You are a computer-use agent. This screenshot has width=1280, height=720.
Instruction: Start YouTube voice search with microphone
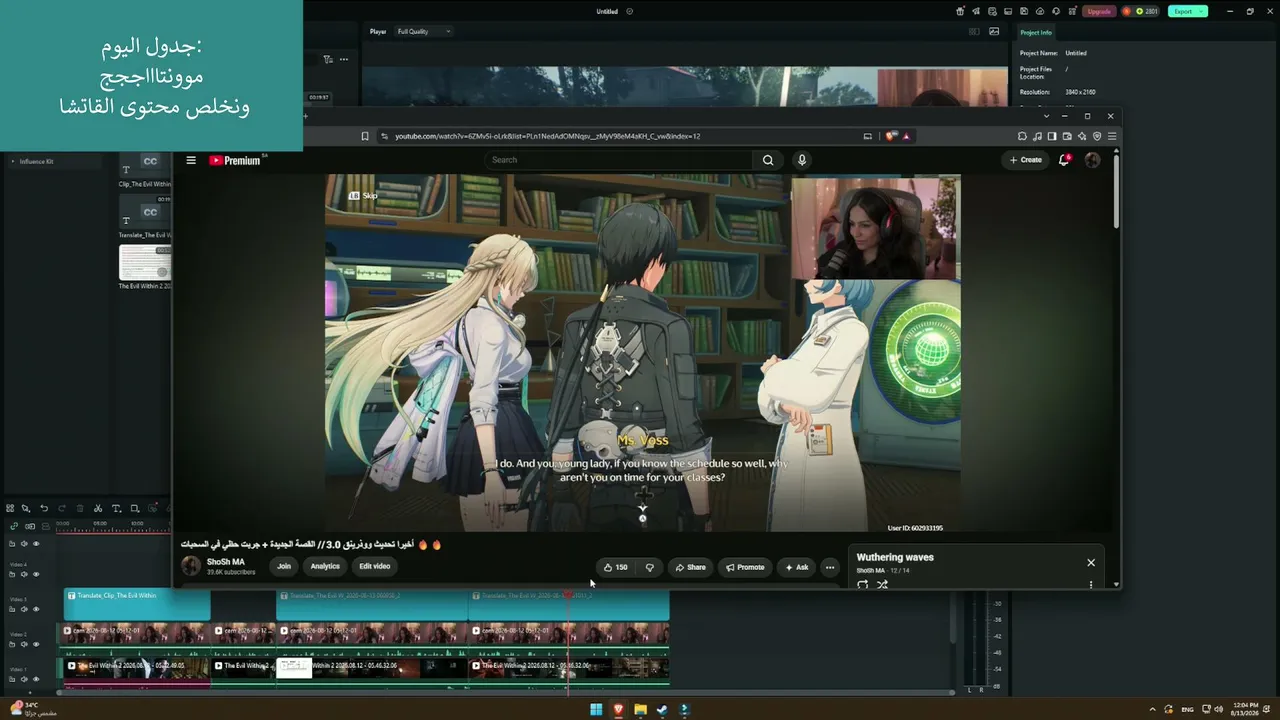coord(801,160)
